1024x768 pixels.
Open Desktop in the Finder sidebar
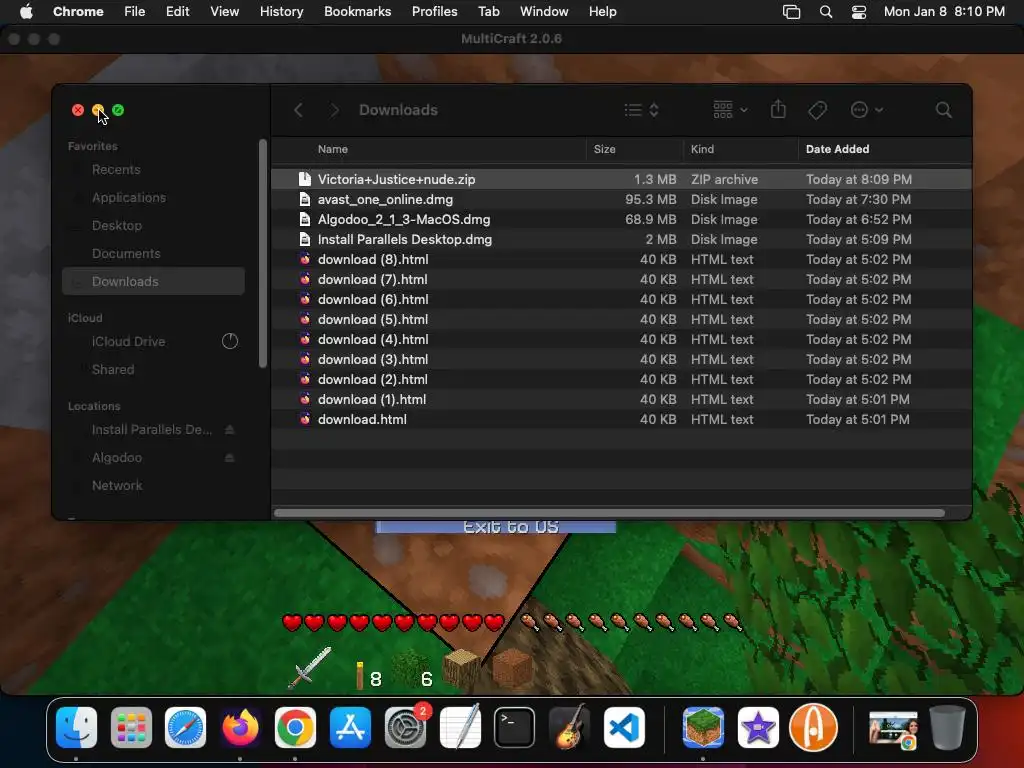(153, 225)
